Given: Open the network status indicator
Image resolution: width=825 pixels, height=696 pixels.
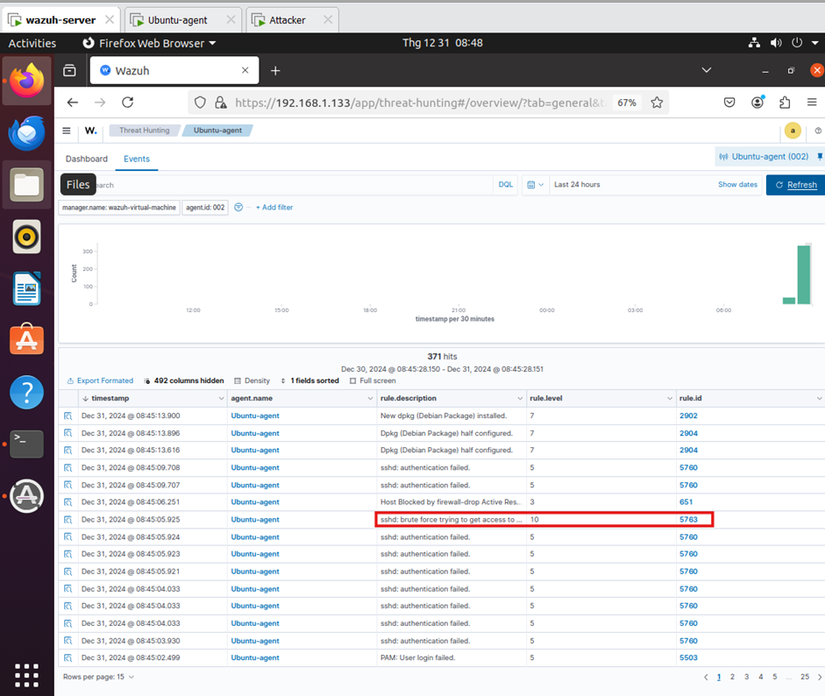Looking at the screenshot, I should [754, 43].
